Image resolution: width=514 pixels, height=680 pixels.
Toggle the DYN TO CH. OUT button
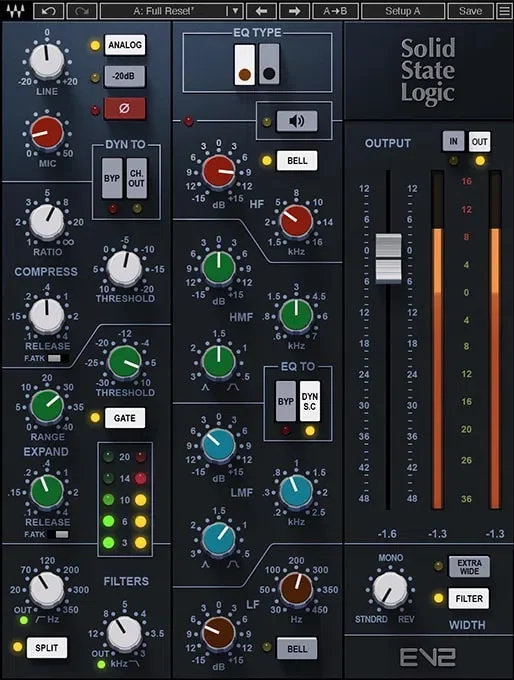point(137,178)
